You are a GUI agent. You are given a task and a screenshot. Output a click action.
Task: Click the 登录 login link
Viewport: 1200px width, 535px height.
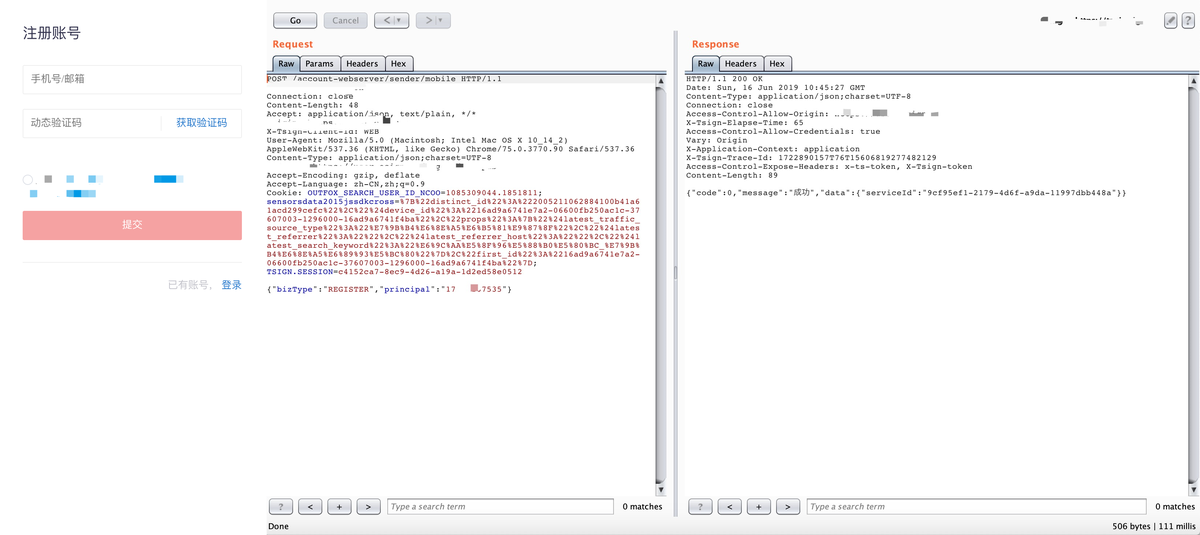click(231, 285)
